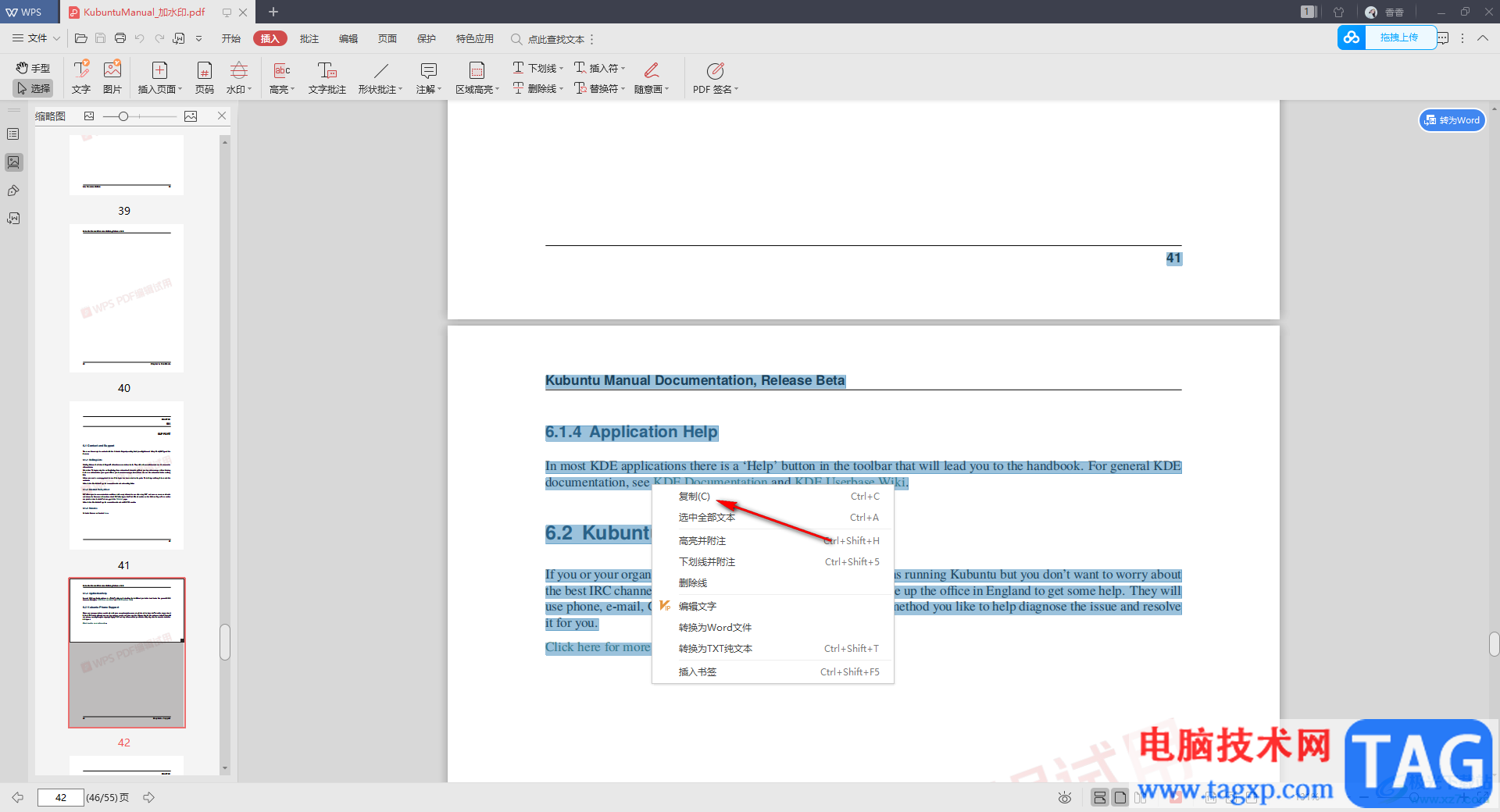Go to the previous page arrow
This screenshot has width=1500, height=812.
point(17,797)
